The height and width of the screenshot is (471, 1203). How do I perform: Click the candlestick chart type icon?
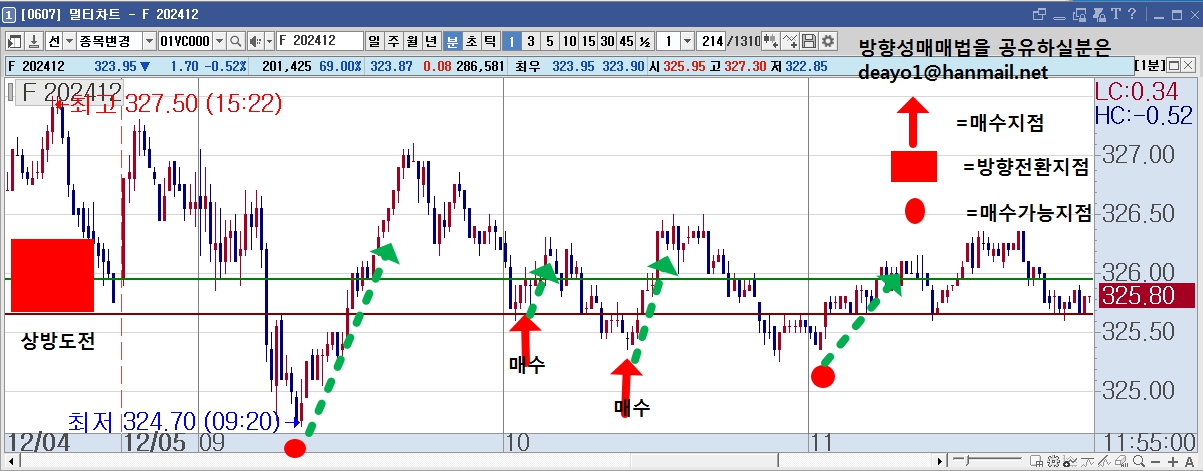pos(770,41)
